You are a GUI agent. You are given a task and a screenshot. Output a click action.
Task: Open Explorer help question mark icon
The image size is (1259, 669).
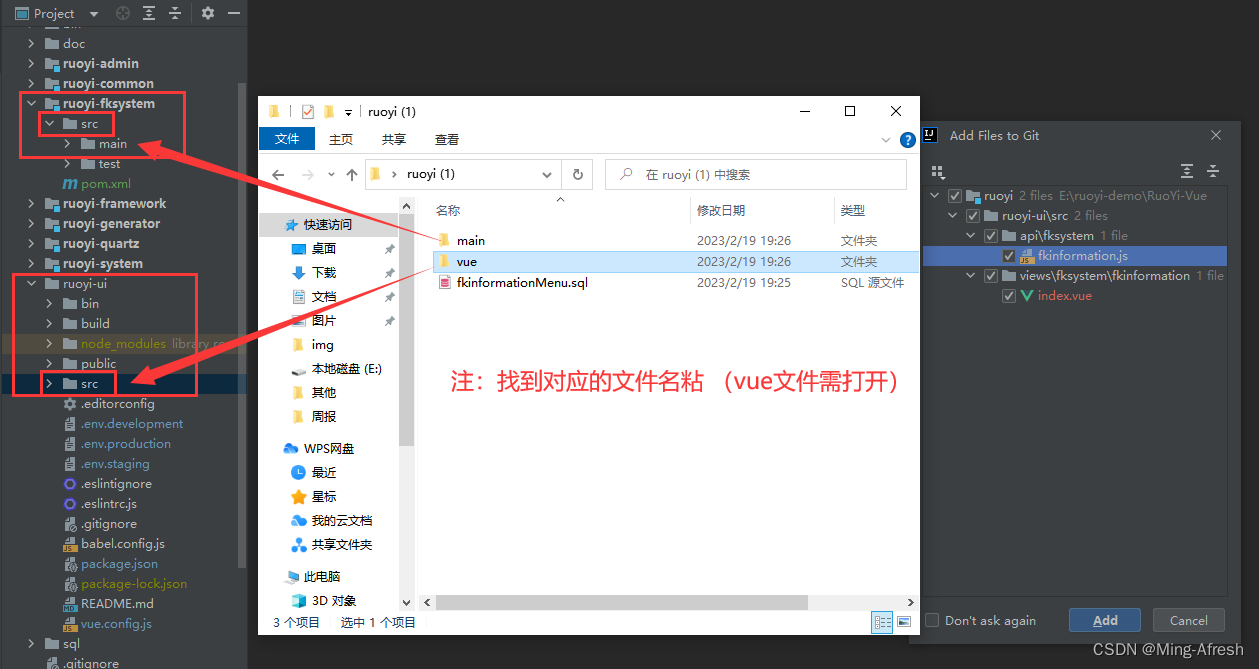pyautogui.click(x=907, y=140)
